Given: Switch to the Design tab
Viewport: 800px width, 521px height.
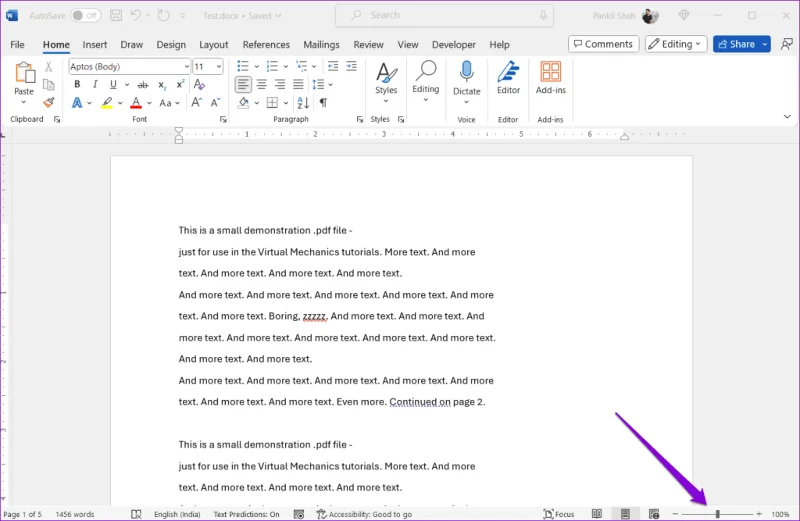Looking at the screenshot, I should [x=171, y=45].
